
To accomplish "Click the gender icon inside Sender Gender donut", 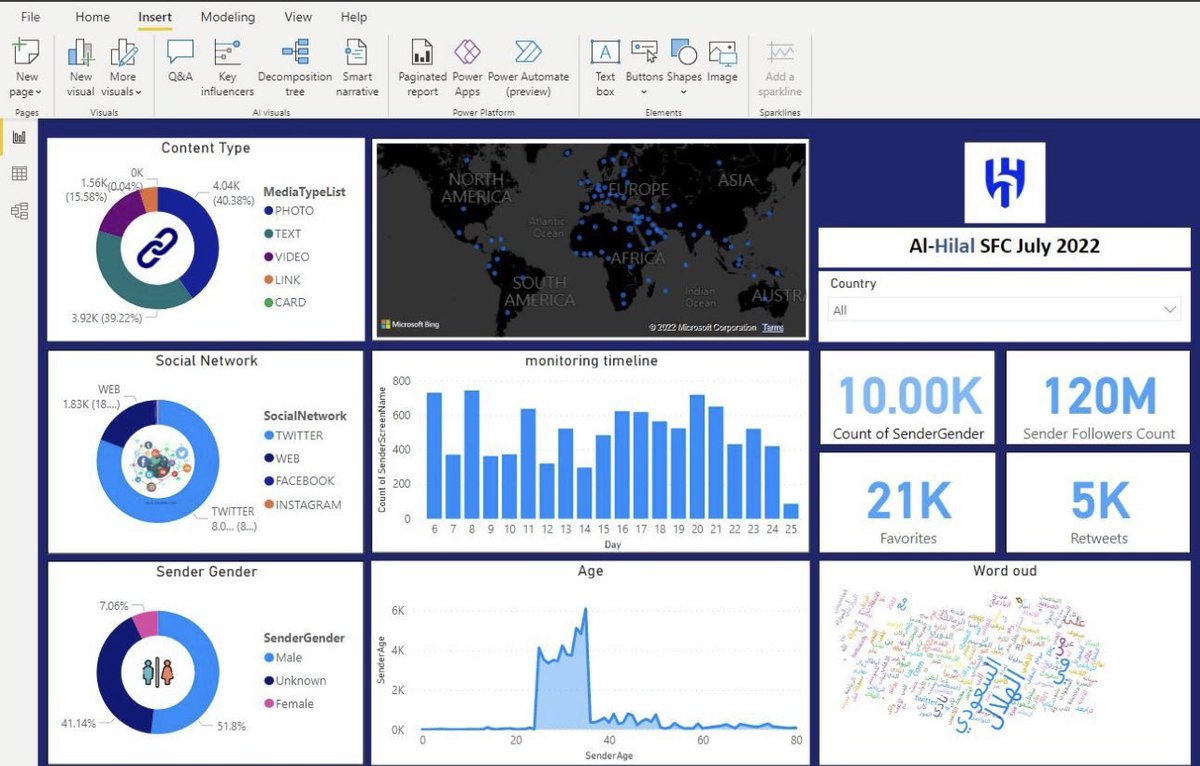I will pyautogui.click(x=157, y=672).
